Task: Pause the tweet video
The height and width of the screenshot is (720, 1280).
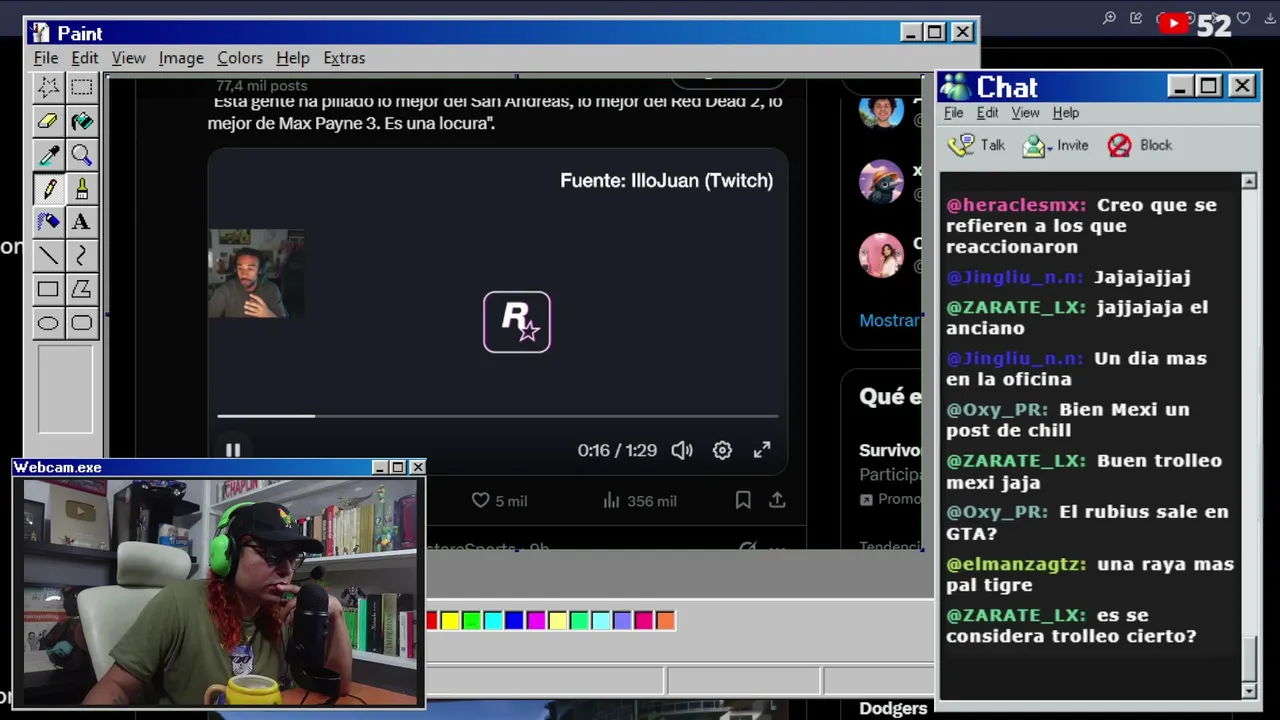Action: click(x=233, y=451)
